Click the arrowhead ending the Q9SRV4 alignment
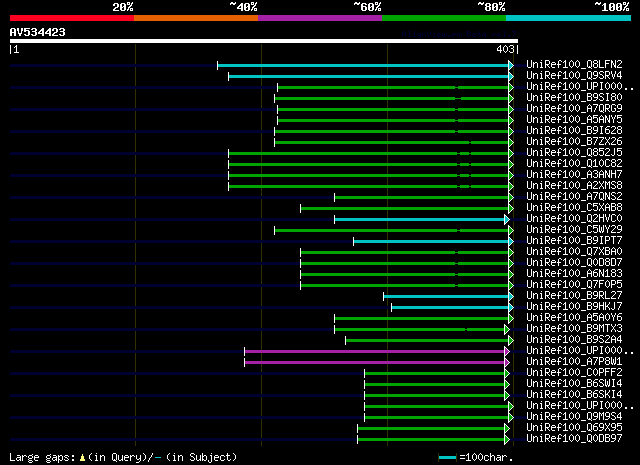This screenshot has width=640, height=465. coord(511,76)
